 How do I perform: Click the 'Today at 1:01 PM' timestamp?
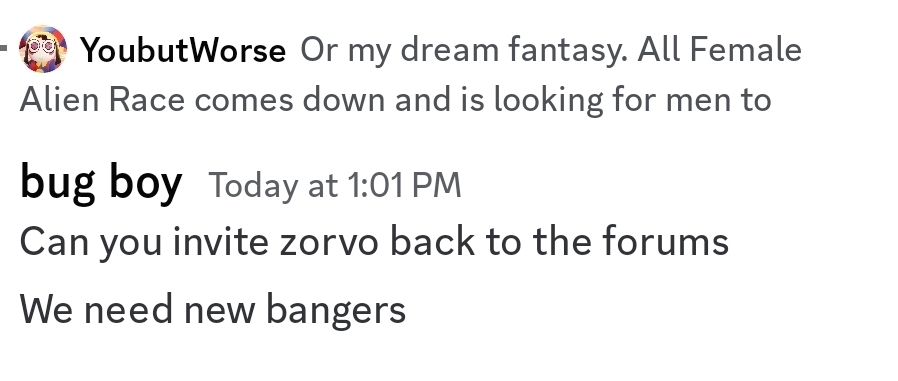pyautogui.click(x=334, y=185)
